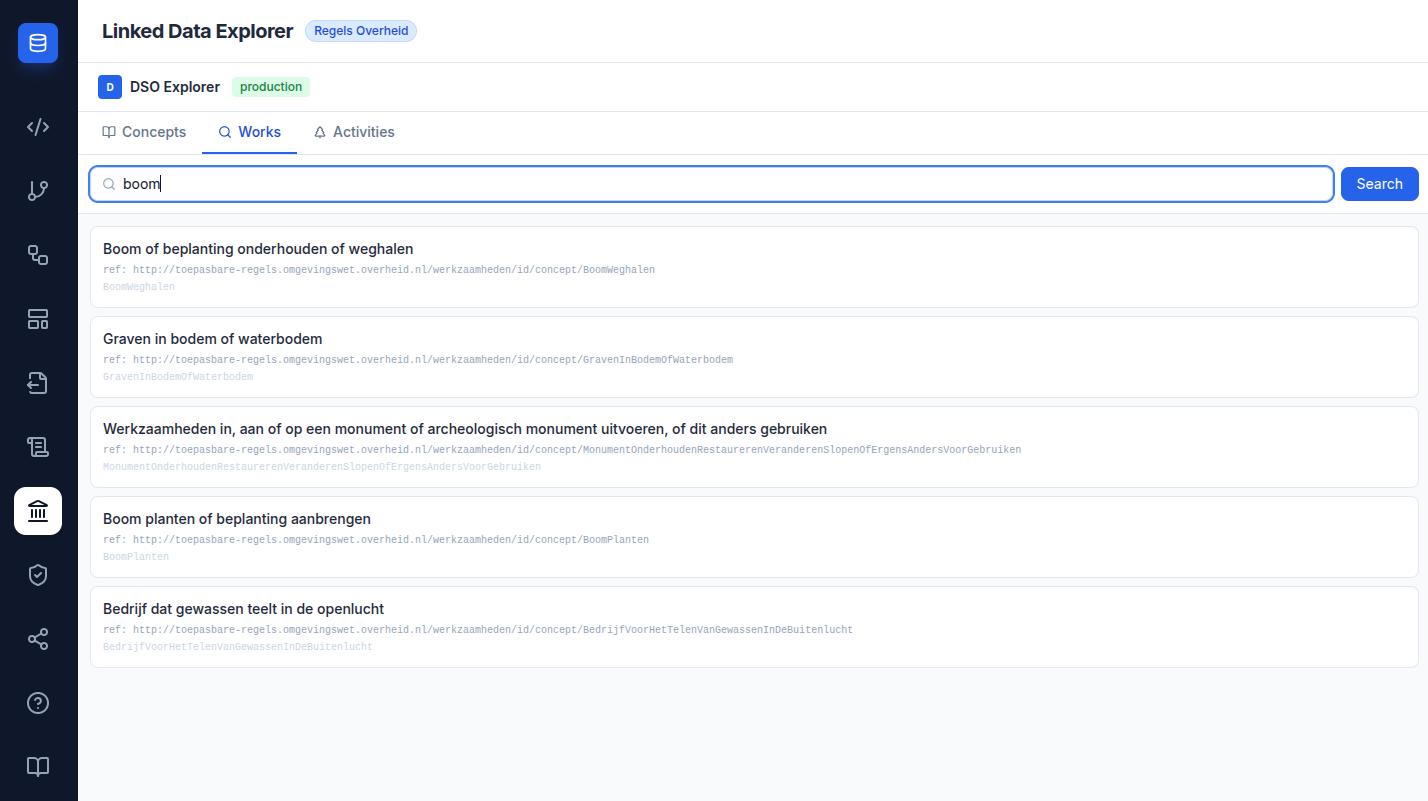Click the faded GravenInBodemOfWaterbodem identifier
Viewport: 1428px width, 801px height.
coord(178,377)
